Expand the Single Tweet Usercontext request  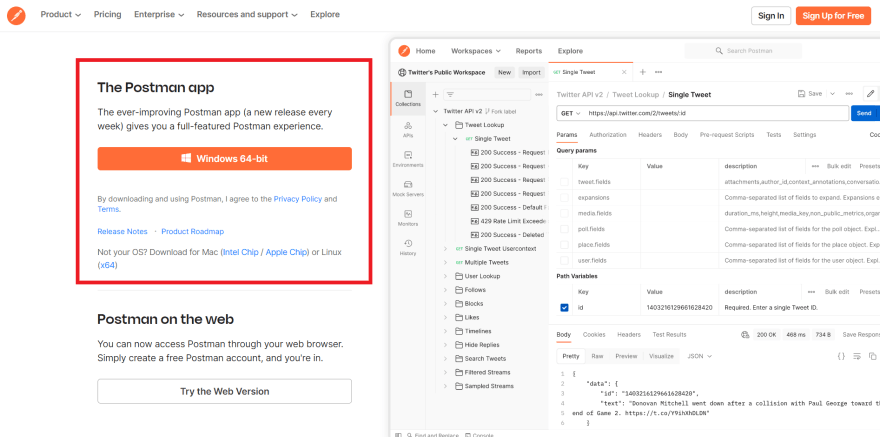(x=446, y=249)
